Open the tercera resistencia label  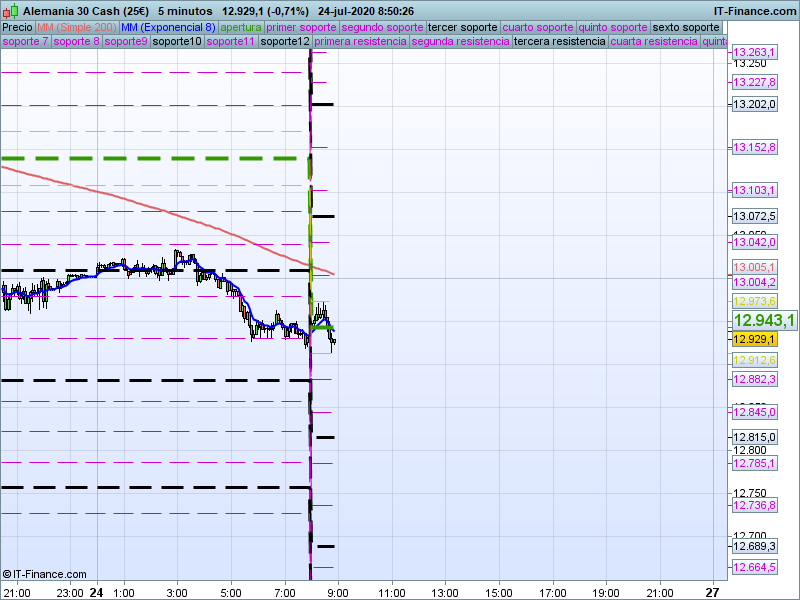(x=558, y=42)
